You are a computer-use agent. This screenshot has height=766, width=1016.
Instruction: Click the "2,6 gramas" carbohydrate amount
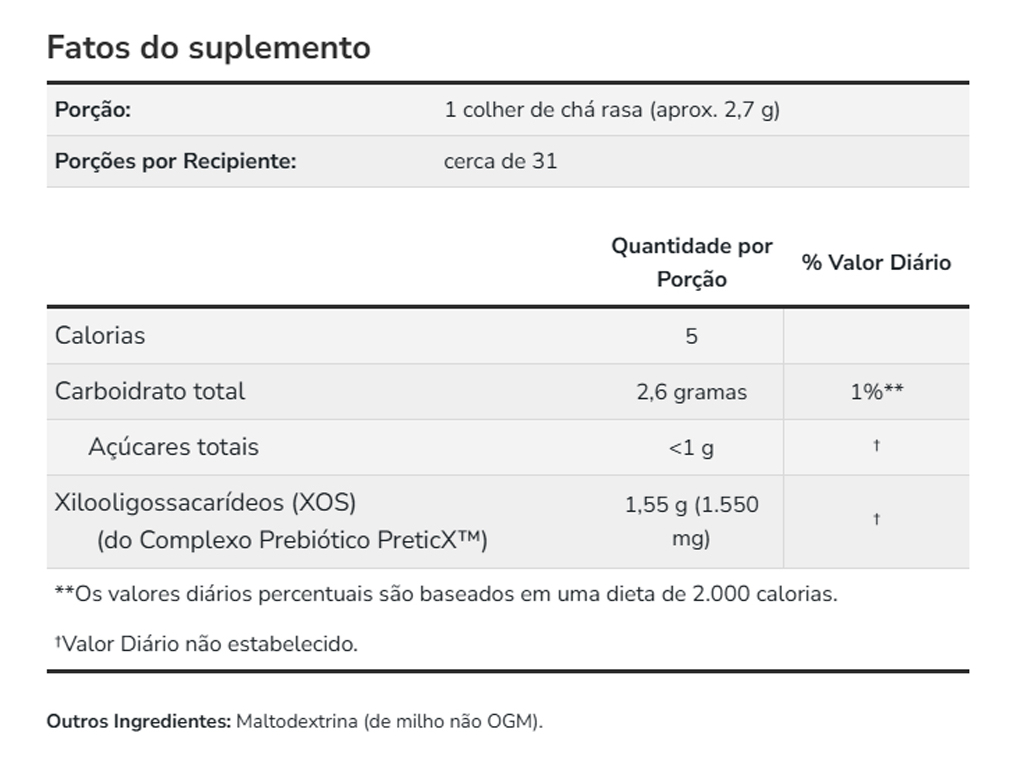click(691, 392)
